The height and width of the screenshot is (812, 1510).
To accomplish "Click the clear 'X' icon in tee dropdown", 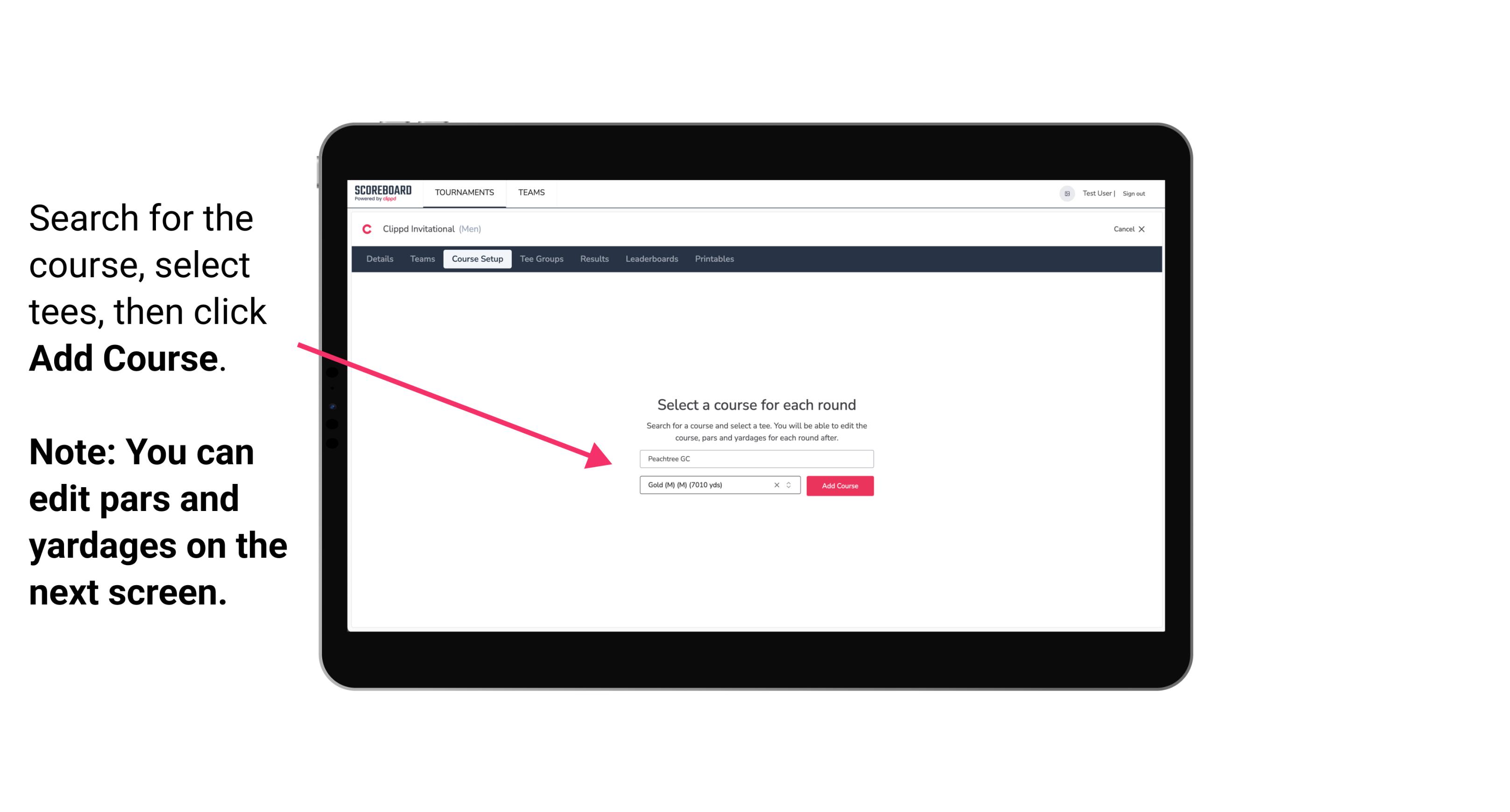I will pos(774,485).
